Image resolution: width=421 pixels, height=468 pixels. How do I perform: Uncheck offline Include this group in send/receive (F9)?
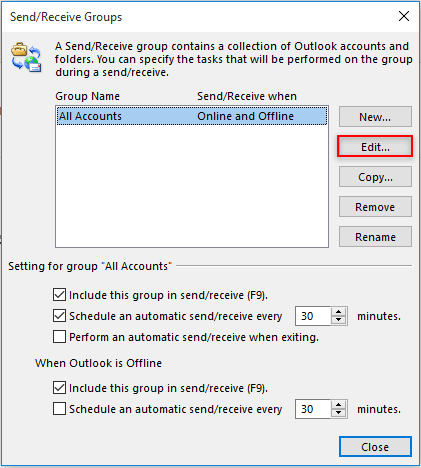59,388
